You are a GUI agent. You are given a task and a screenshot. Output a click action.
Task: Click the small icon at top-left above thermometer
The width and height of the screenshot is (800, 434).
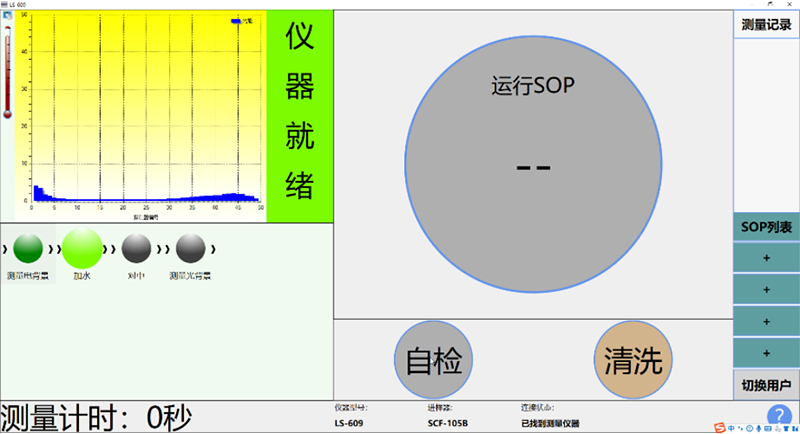6,17
